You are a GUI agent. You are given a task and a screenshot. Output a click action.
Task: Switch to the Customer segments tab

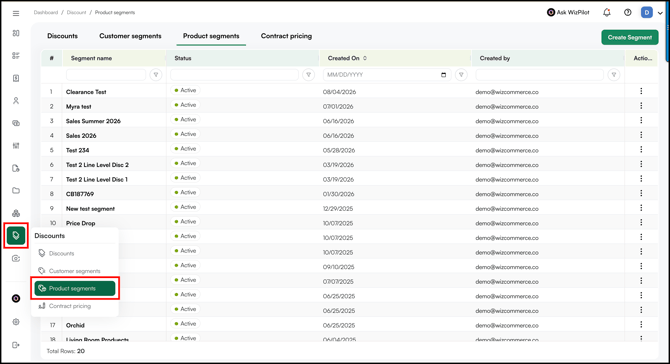tap(130, 36)
